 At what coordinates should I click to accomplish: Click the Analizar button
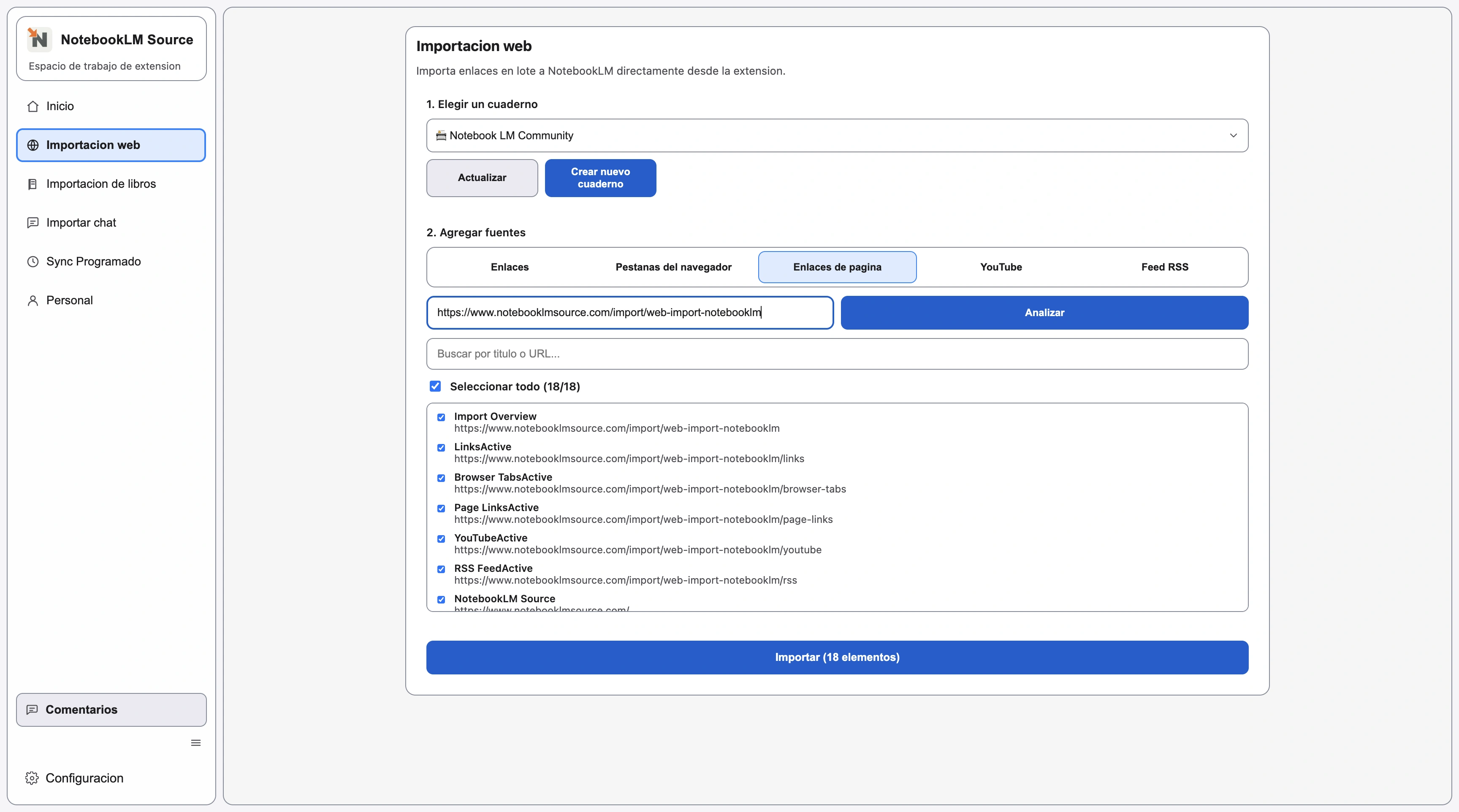point(1044,312)
